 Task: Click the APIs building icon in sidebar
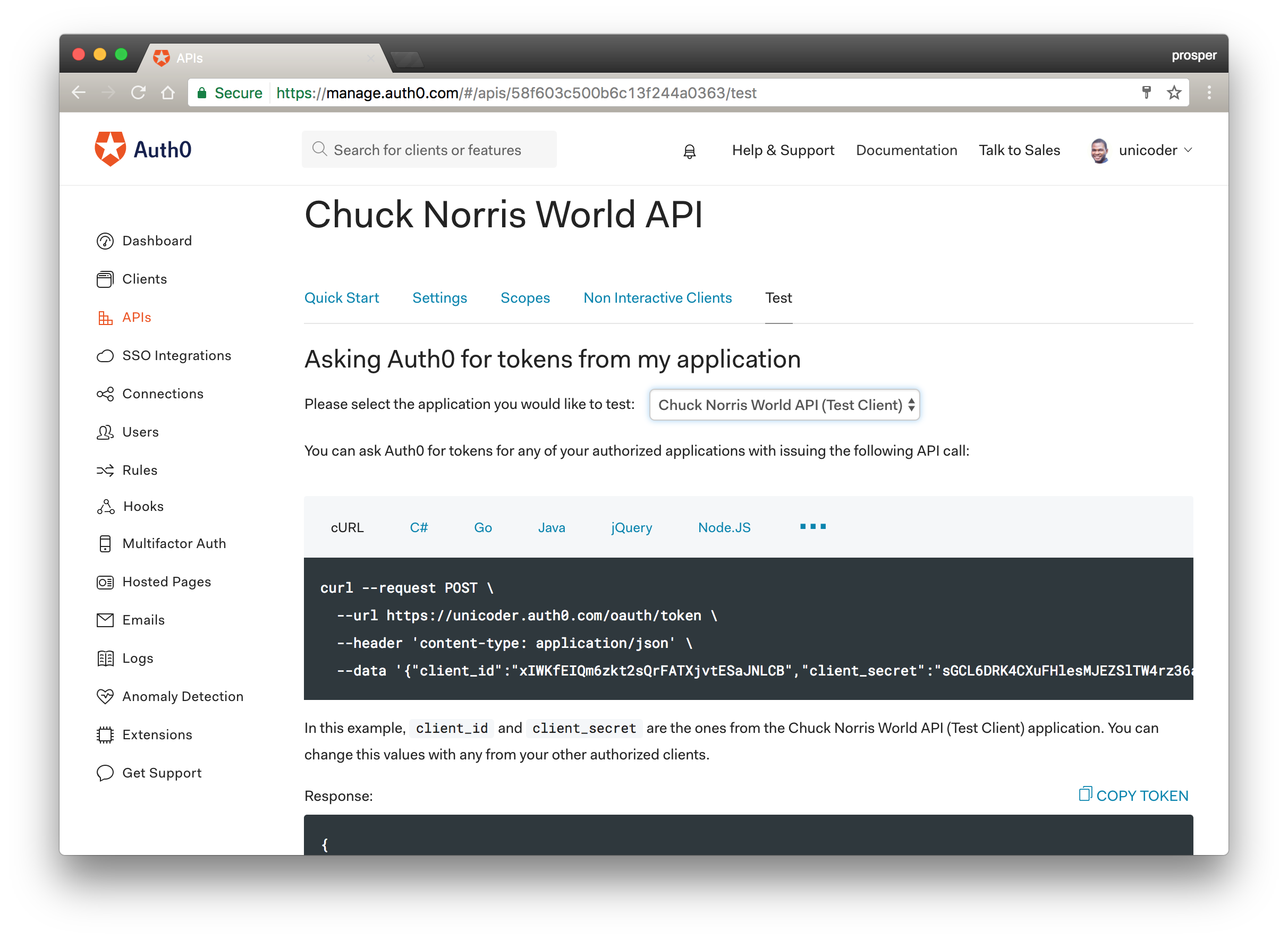pyautogui.click(x=105, y=318)
